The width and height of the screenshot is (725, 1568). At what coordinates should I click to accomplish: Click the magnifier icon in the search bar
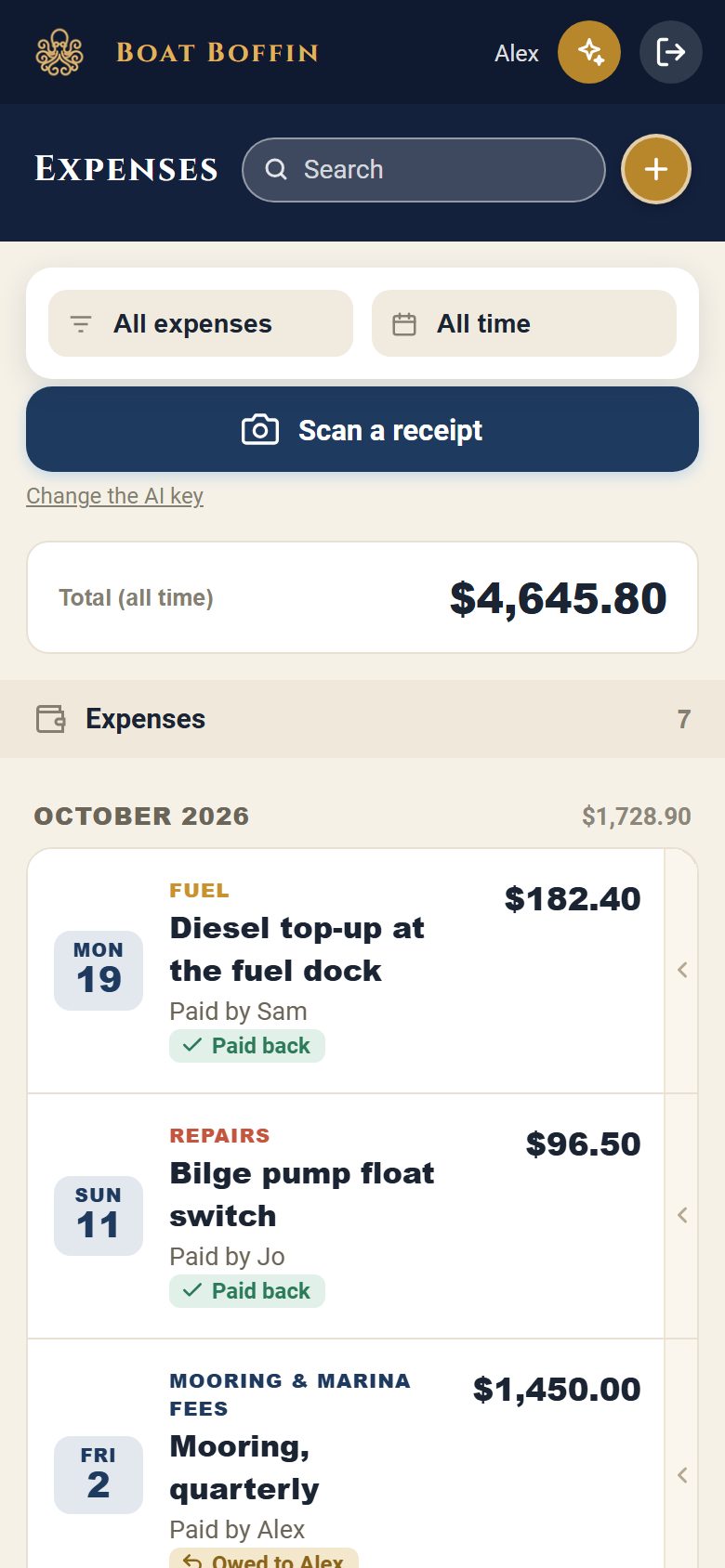(x=276, y=169)
